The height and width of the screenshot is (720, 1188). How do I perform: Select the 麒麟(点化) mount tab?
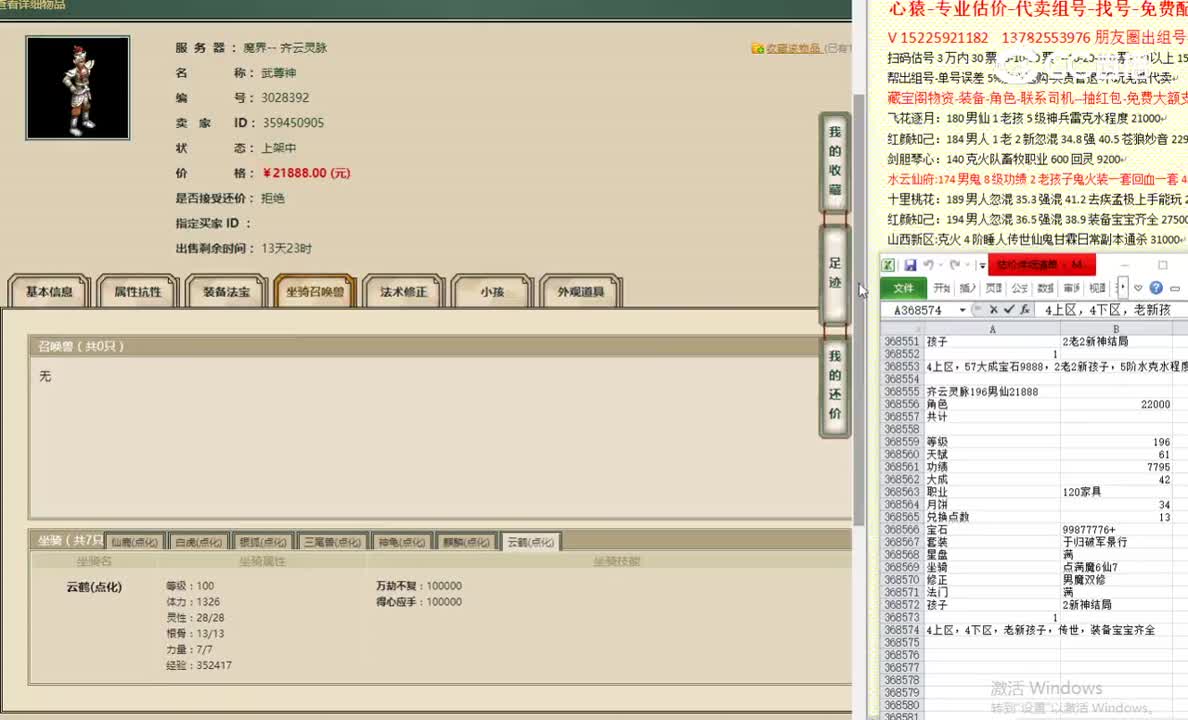click(465, 542)
